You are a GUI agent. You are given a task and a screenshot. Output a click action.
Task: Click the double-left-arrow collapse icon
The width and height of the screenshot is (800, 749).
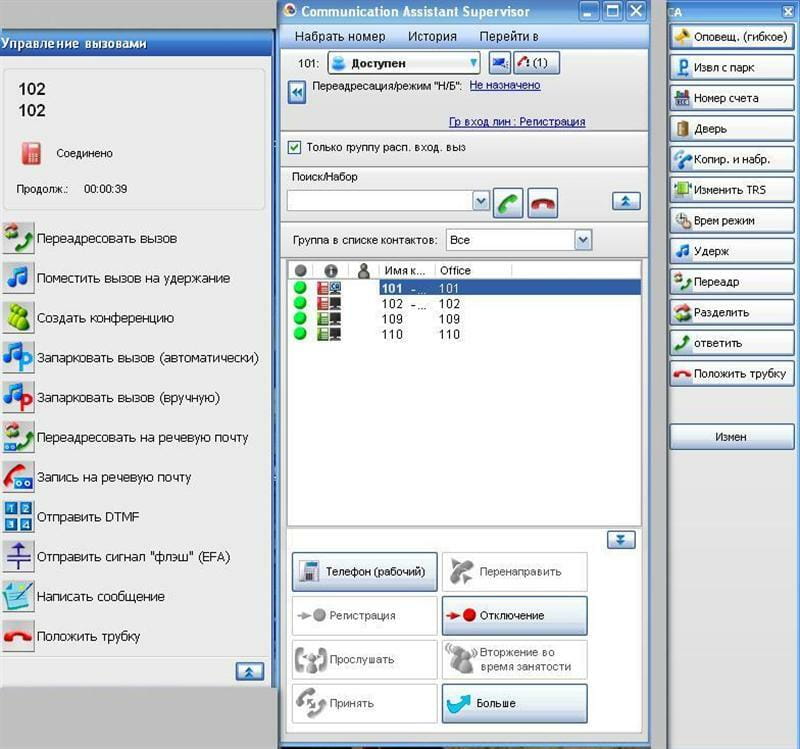[x=297, y=92]
